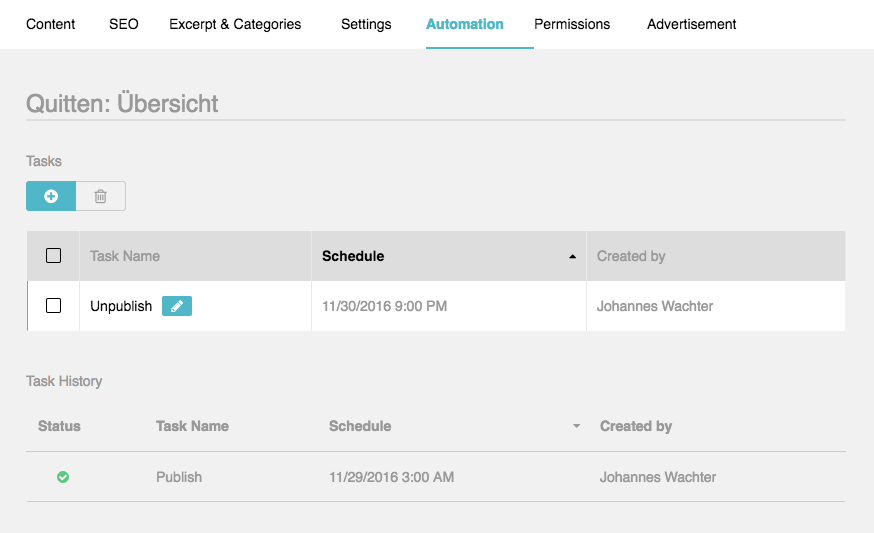Toggle the select-all tasks checkbox
The width and height of the screenshot is (874, 533).
point(54,256)
